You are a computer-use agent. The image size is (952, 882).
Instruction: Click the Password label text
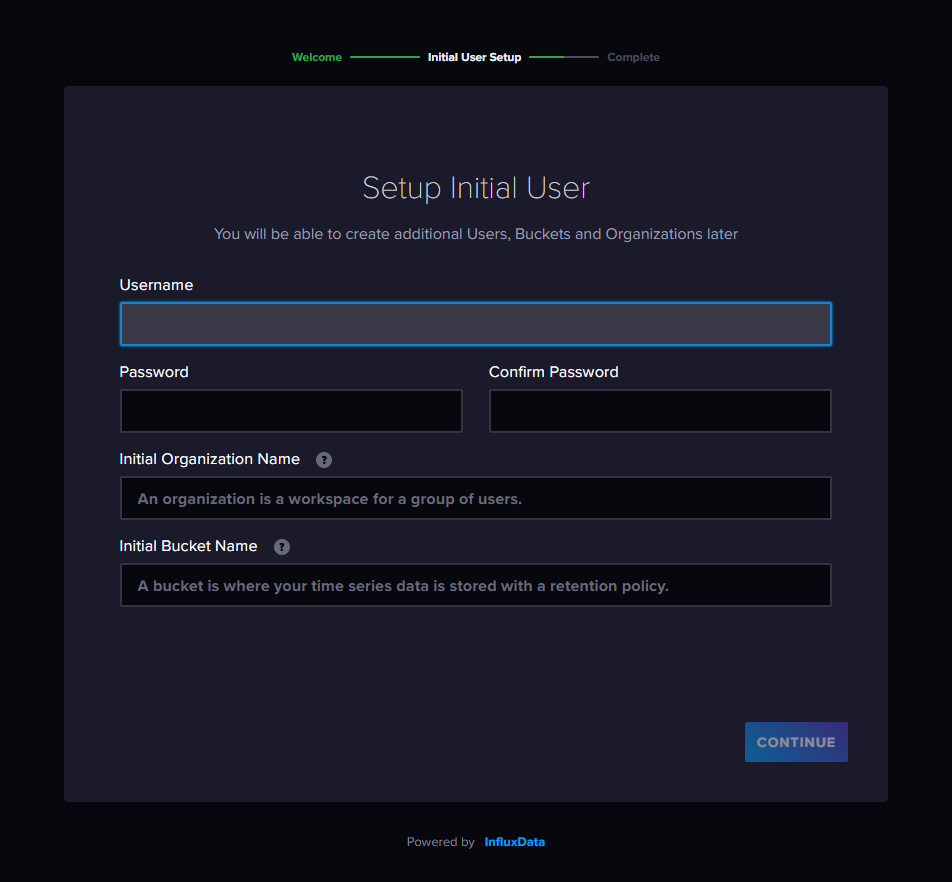154,372
